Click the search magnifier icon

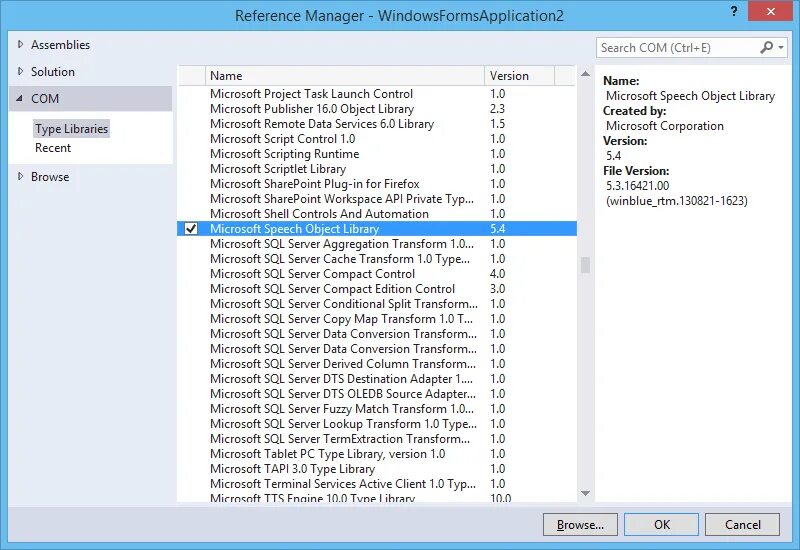click(x=766, y=47)
